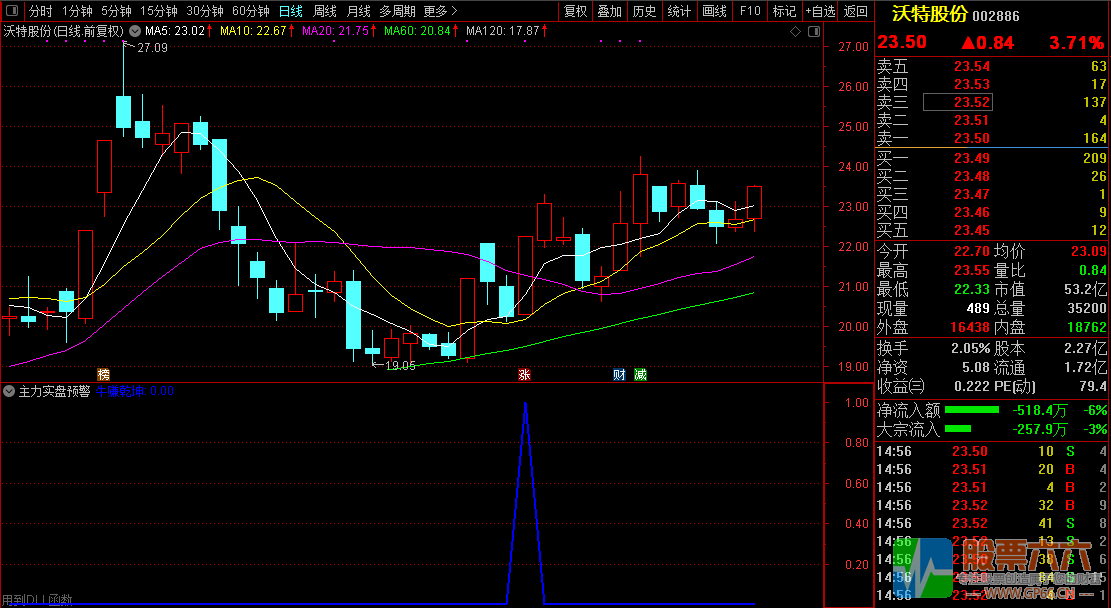Click the 外盘 value 16438

click(969, 327)
